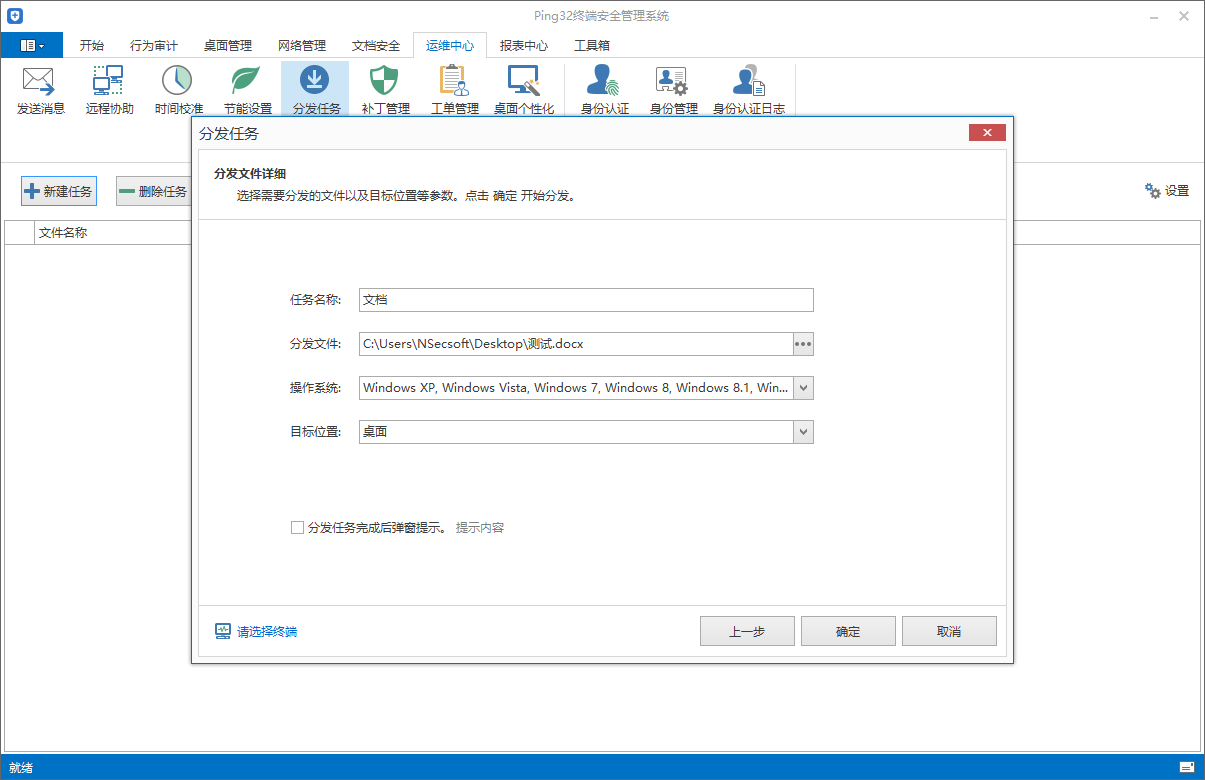Enable 分发任务完成后弹窗提示 checkbox
The image size is (1205, 780).
tap(297, 527)
